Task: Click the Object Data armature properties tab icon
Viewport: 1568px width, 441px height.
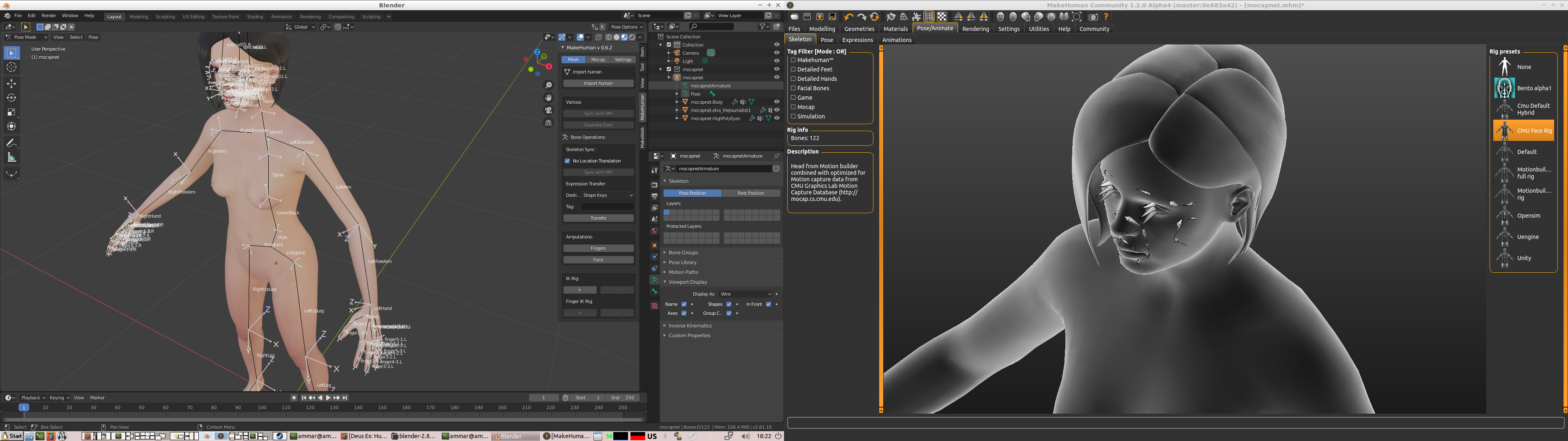Action: (654, 280)
